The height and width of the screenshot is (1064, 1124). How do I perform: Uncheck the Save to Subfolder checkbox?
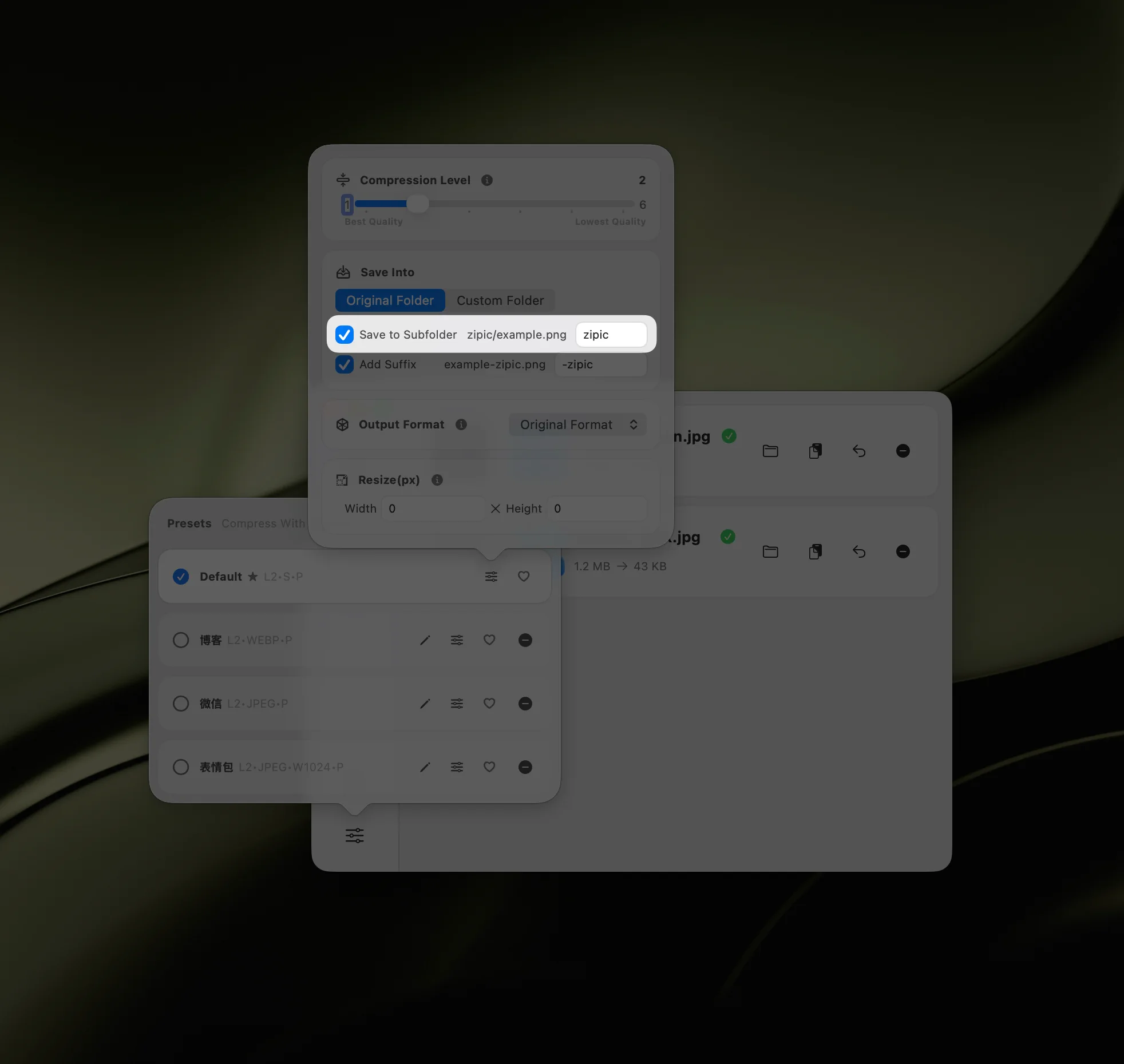tap(345, 335)
